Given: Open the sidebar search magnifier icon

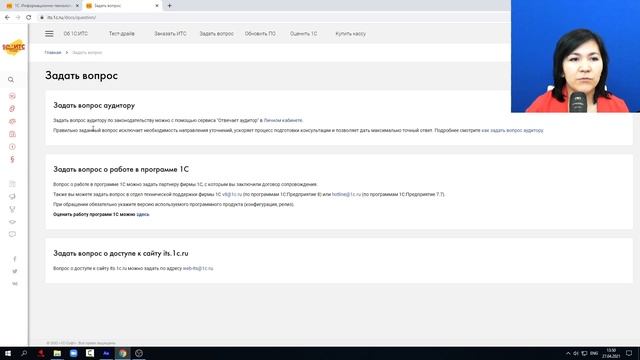Looking at the screenshot, I should 11,80.
